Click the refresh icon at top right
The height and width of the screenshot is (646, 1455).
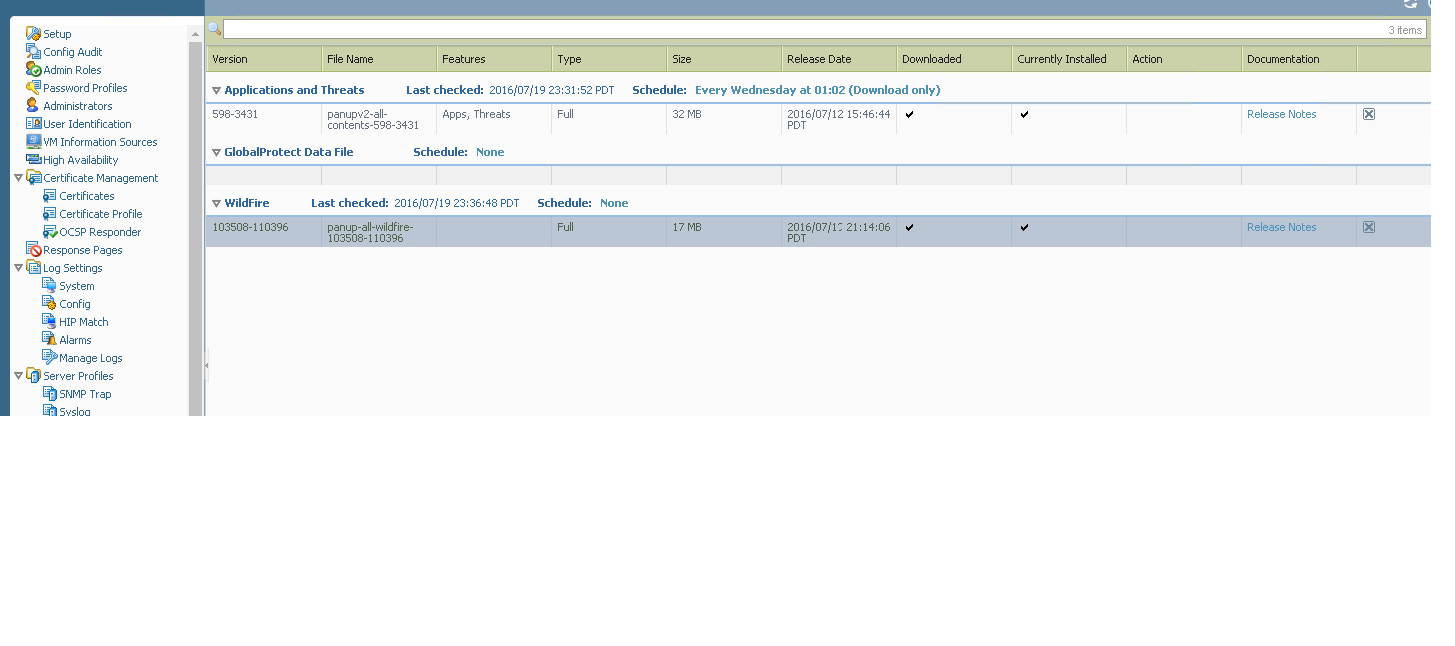coord(1411,5)
